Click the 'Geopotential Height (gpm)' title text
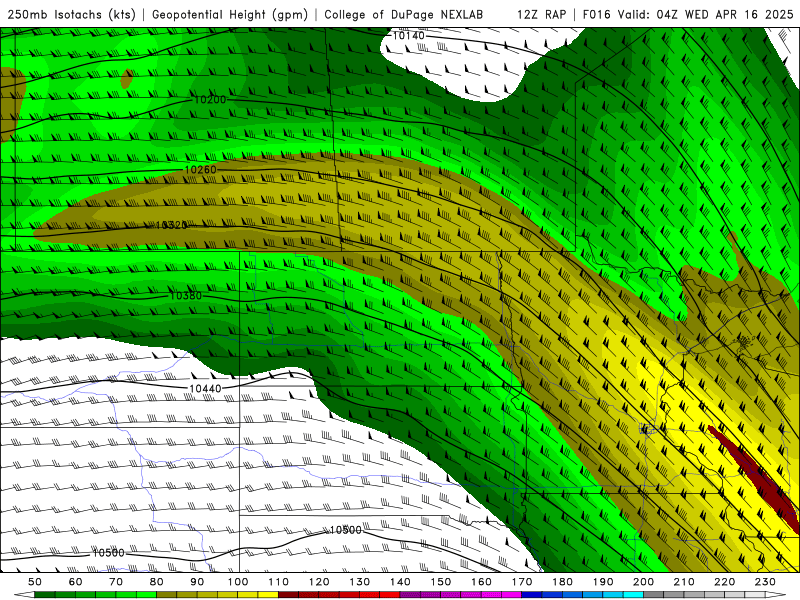 230,14
